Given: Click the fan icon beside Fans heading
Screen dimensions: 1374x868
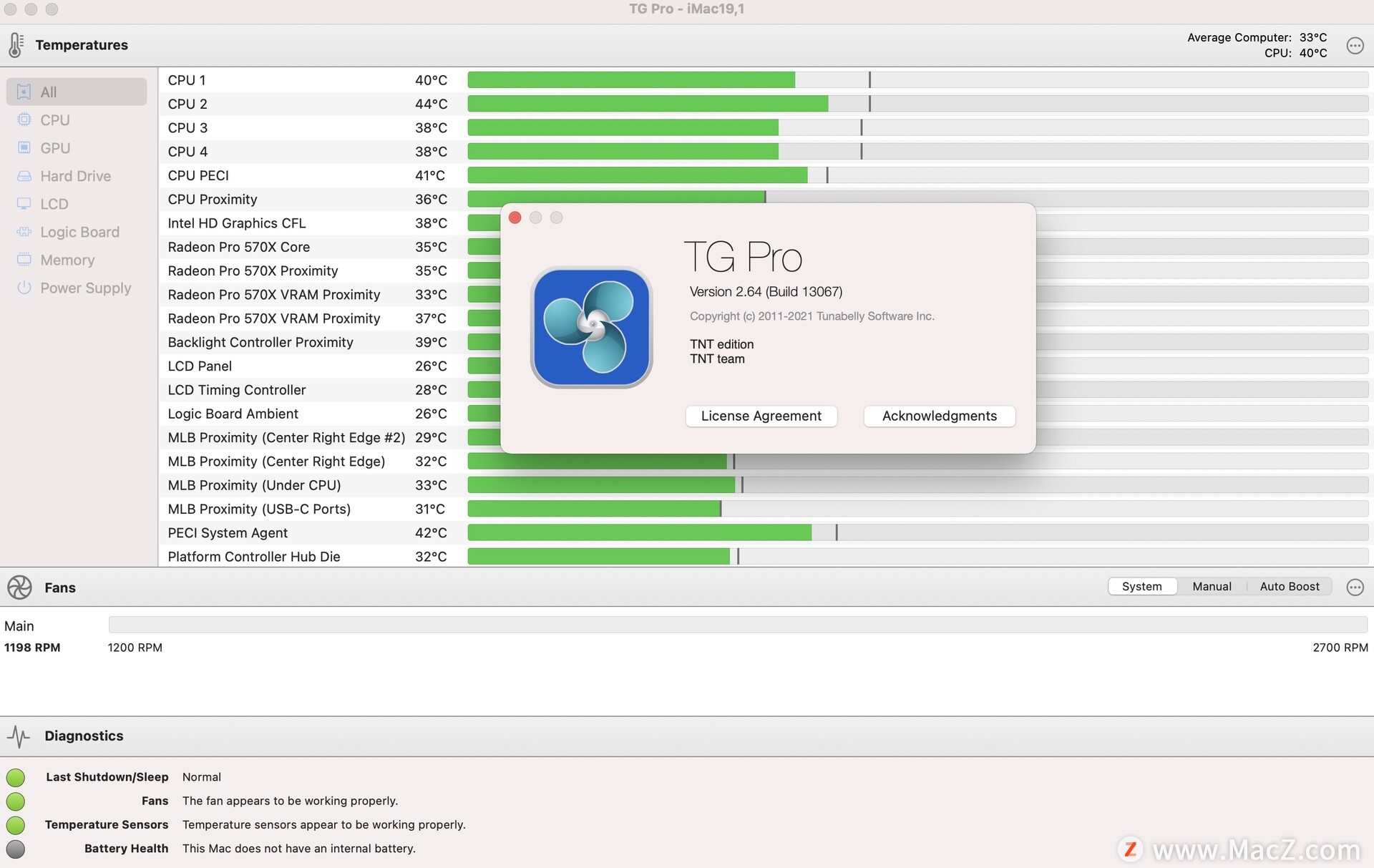Looking at the screenshot, I should [19, 587].
